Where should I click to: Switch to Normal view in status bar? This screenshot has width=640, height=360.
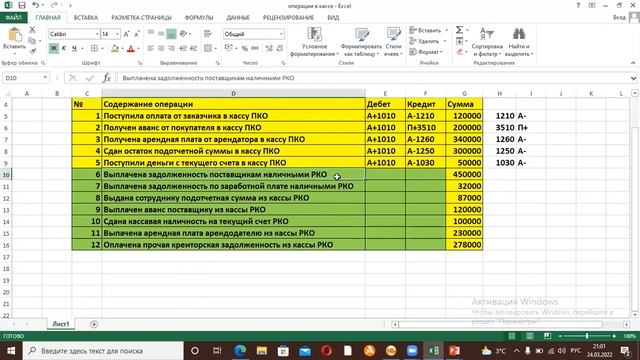(511, 336)
